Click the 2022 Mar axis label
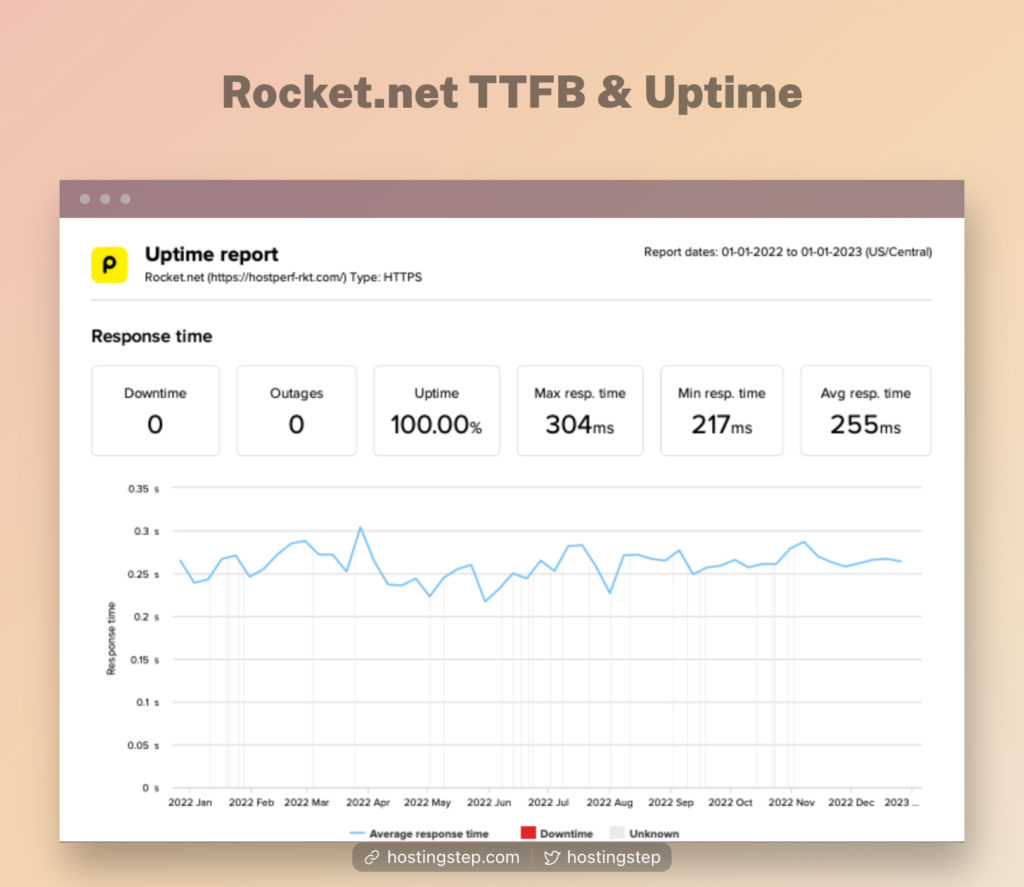This screenshot has width=1024, height=887. (x=306, y=802)
